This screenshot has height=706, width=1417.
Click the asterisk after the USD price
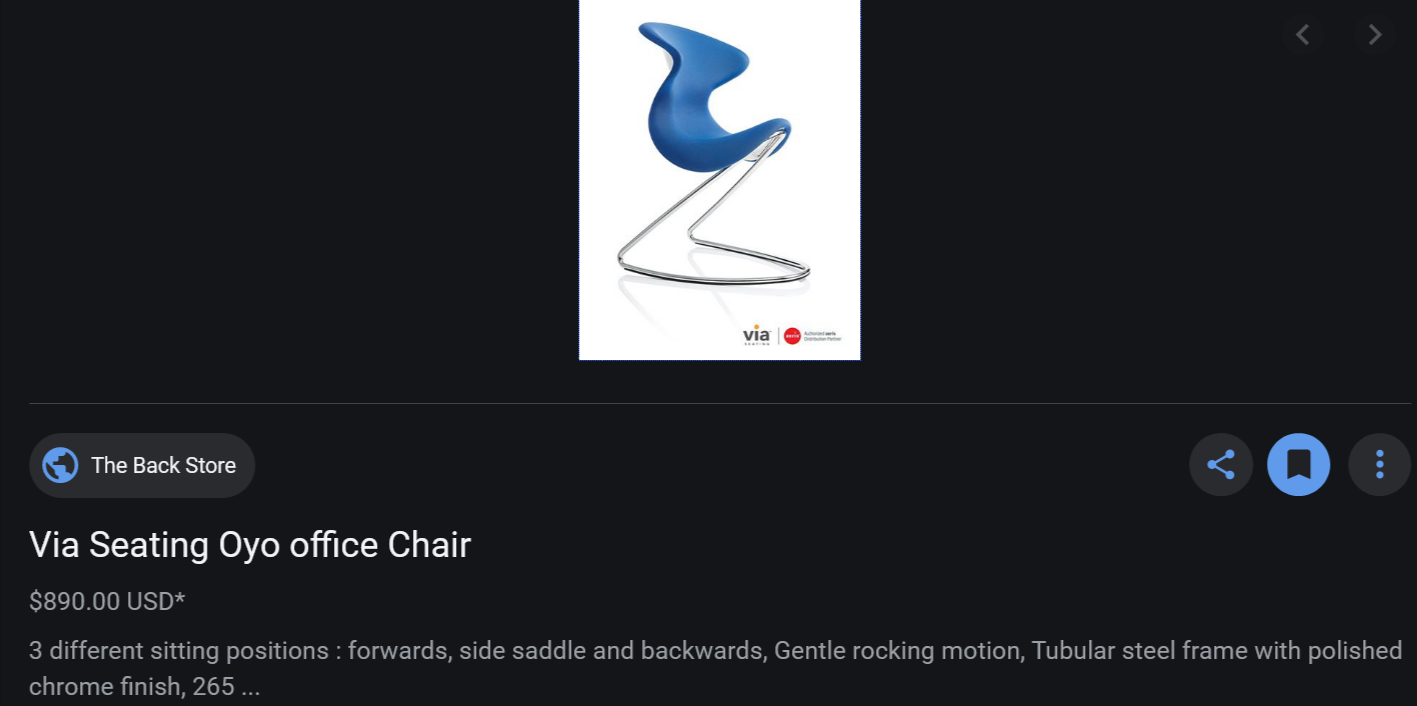pos(180,599)
